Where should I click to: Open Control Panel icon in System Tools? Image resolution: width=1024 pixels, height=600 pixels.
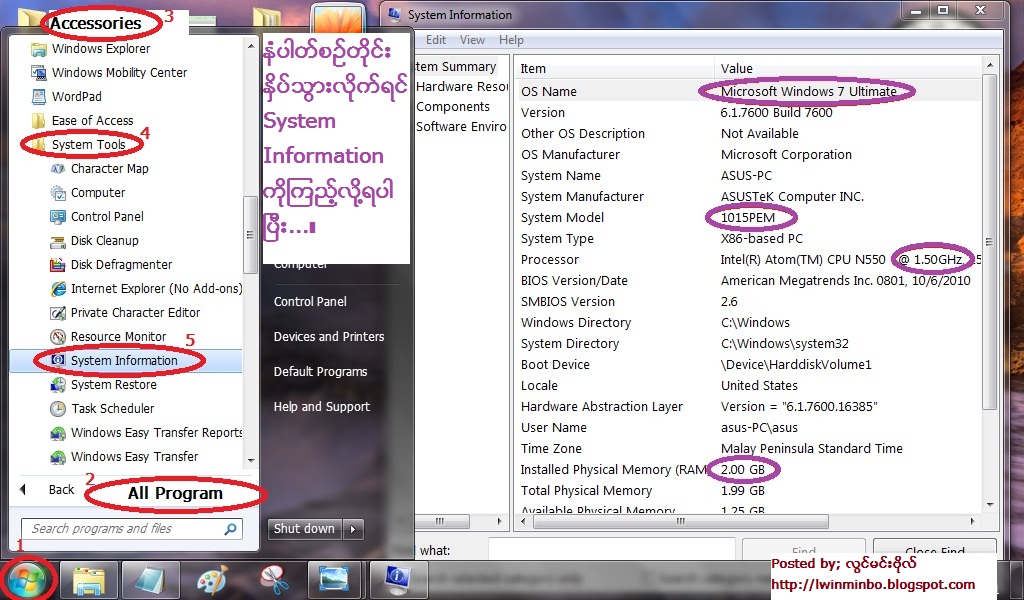[x=58, y=217]
